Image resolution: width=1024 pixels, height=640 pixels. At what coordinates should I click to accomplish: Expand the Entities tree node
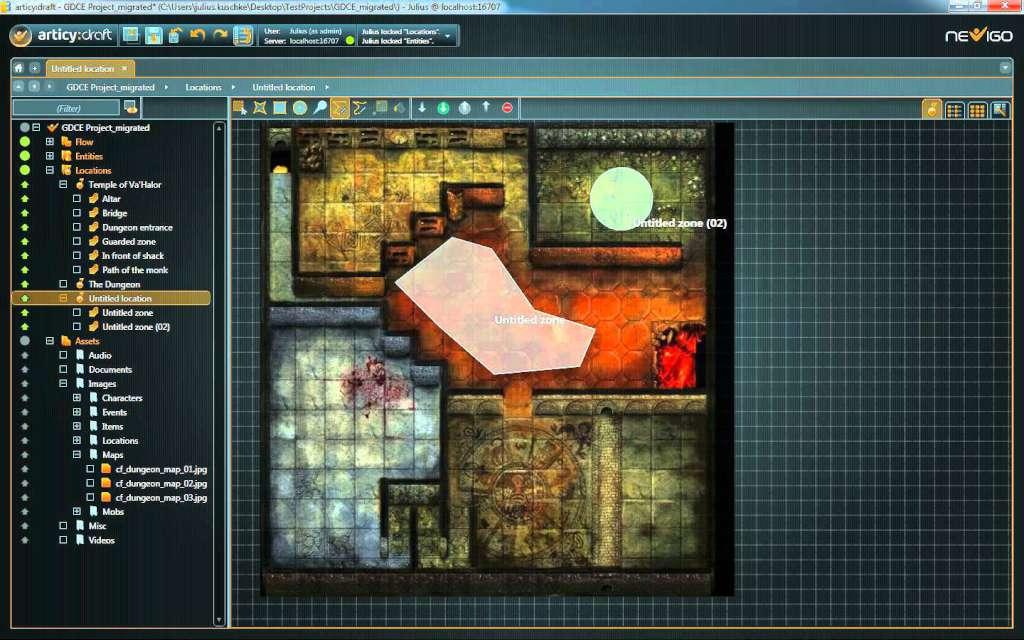pos(50,156)
